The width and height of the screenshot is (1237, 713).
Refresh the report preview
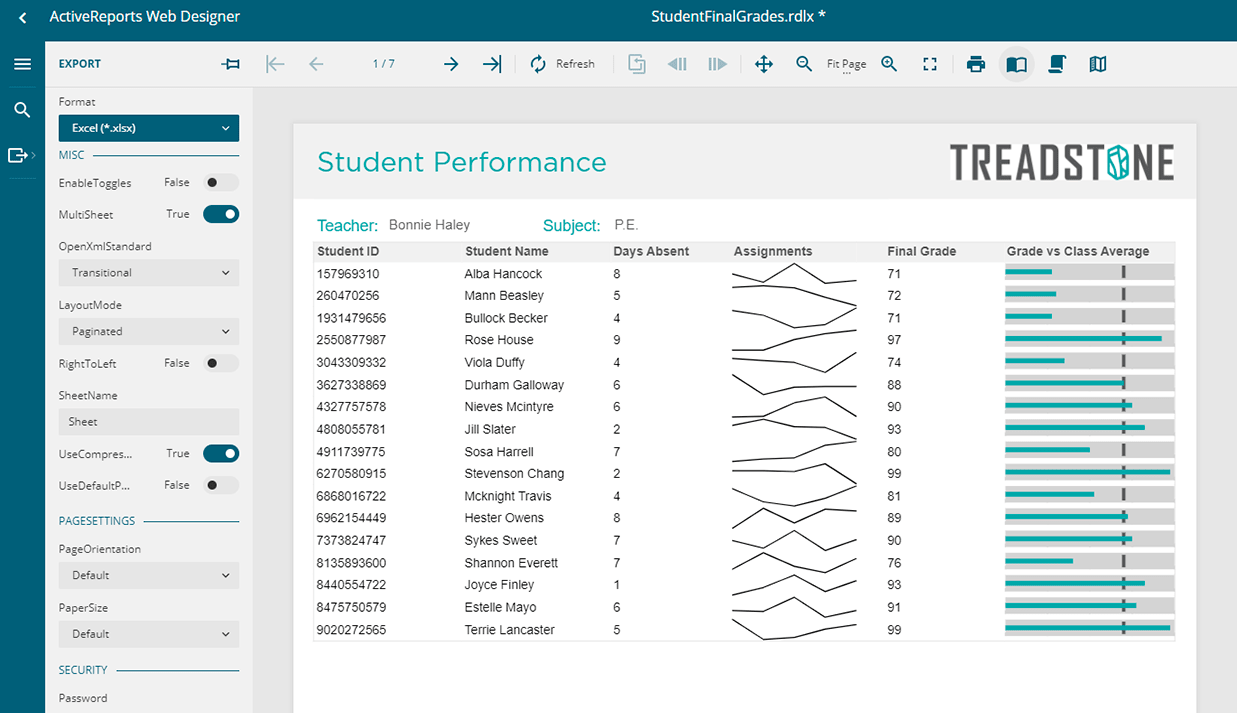tap(562, 64)
